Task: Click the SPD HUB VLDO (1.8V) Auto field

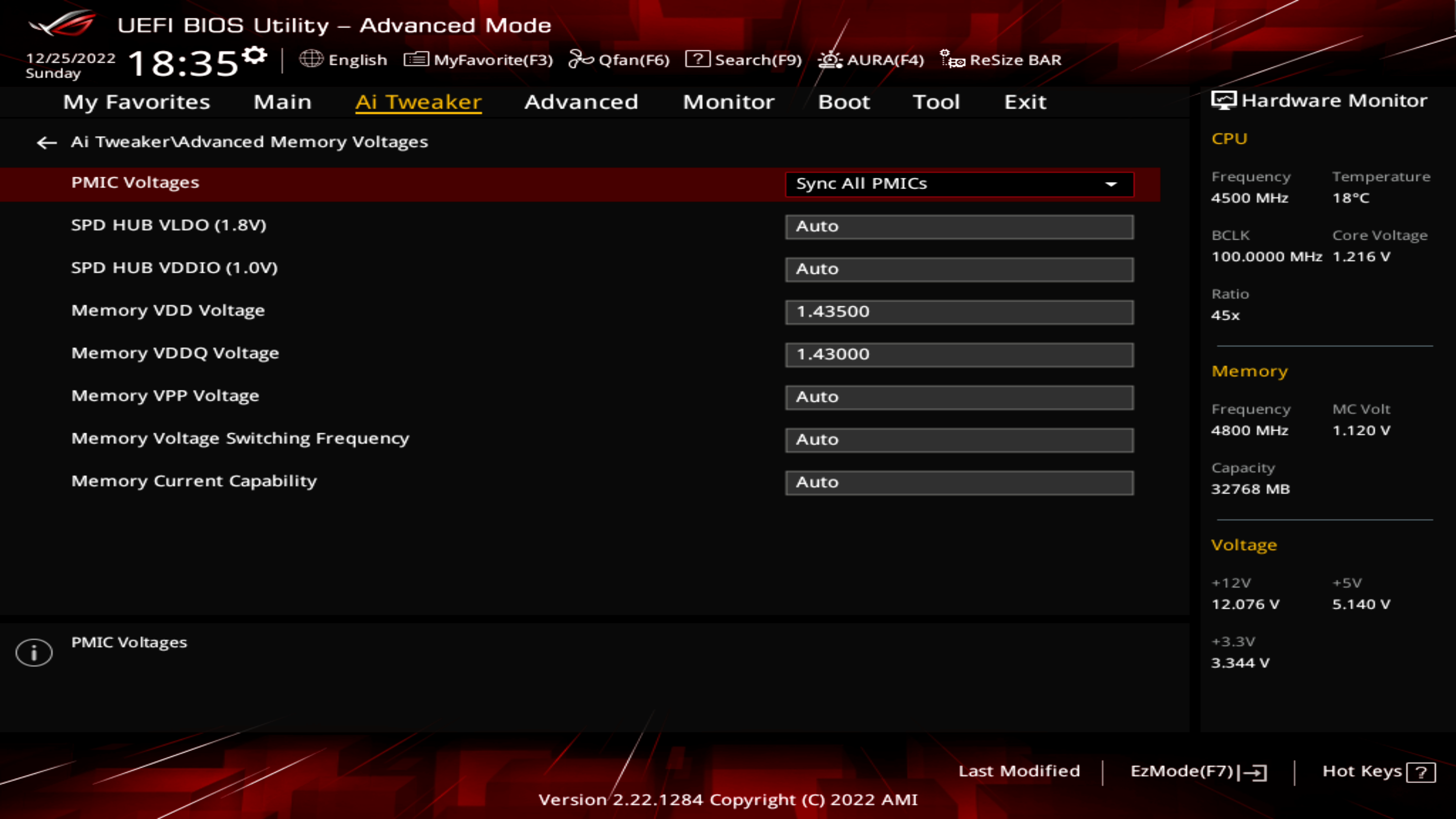Action: [959, 227]
